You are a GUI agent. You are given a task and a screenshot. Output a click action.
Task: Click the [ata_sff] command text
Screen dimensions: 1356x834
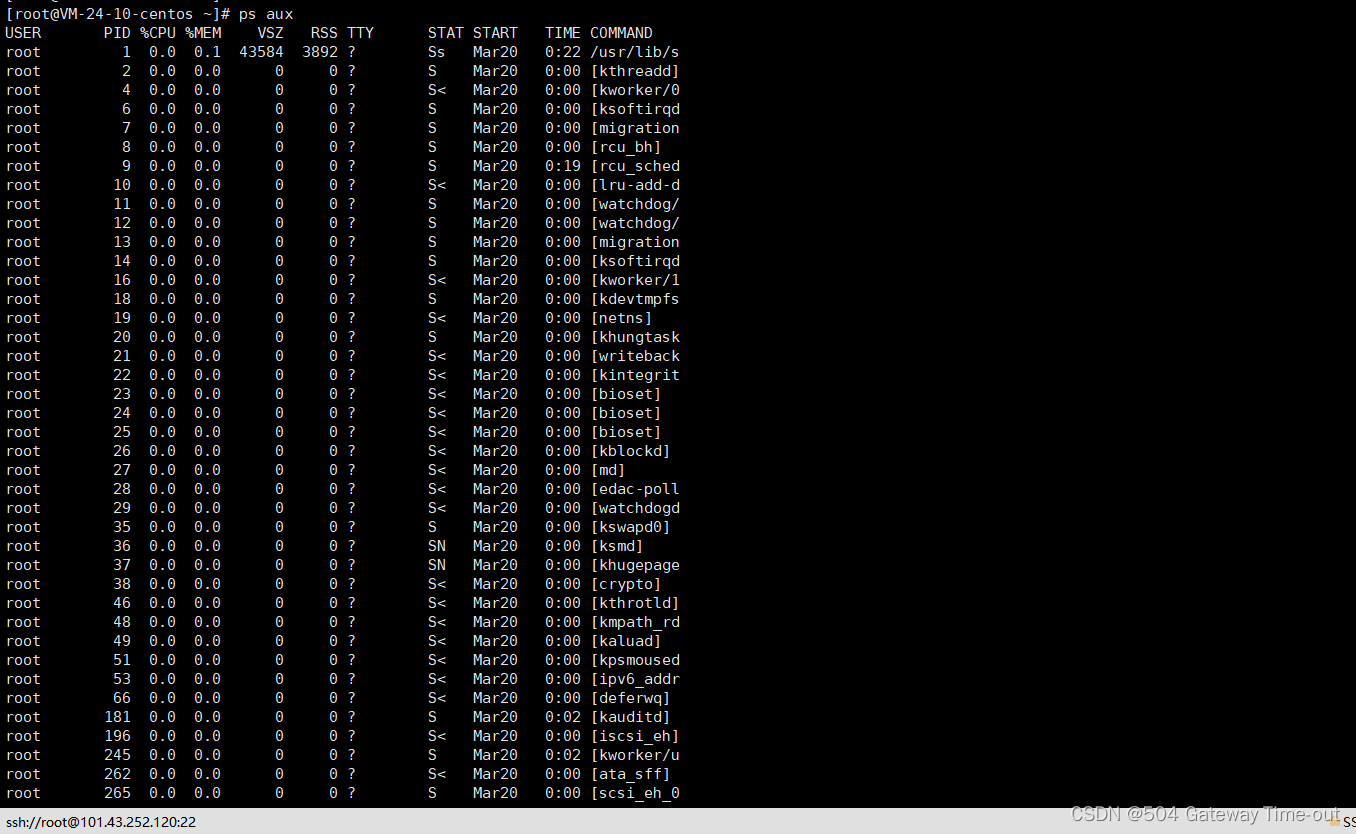click(x=630, y=774)
